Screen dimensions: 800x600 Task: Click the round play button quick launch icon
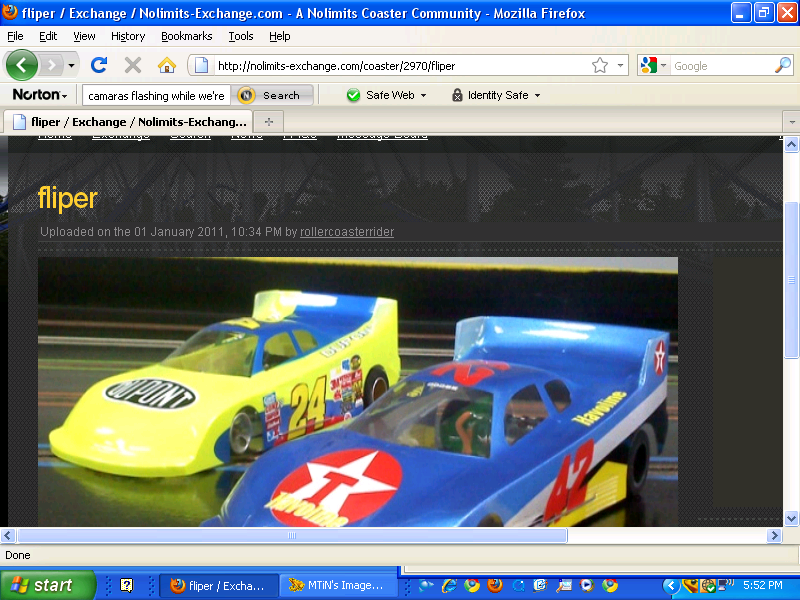tap(587, 585)
